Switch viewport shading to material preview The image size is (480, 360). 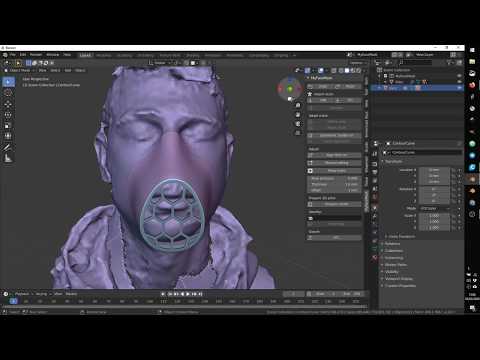pyautogui.click(x=353, y=70)
